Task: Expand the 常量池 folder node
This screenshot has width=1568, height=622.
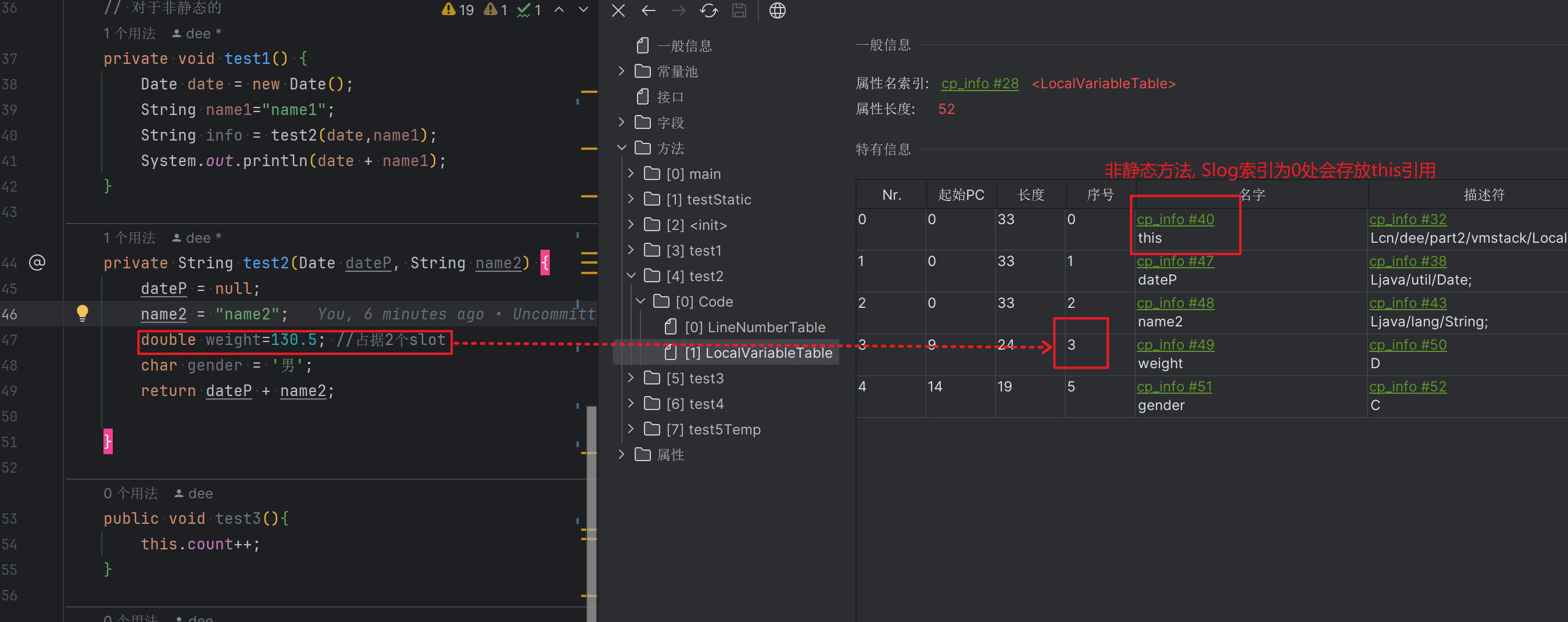Action: [621, 71]
